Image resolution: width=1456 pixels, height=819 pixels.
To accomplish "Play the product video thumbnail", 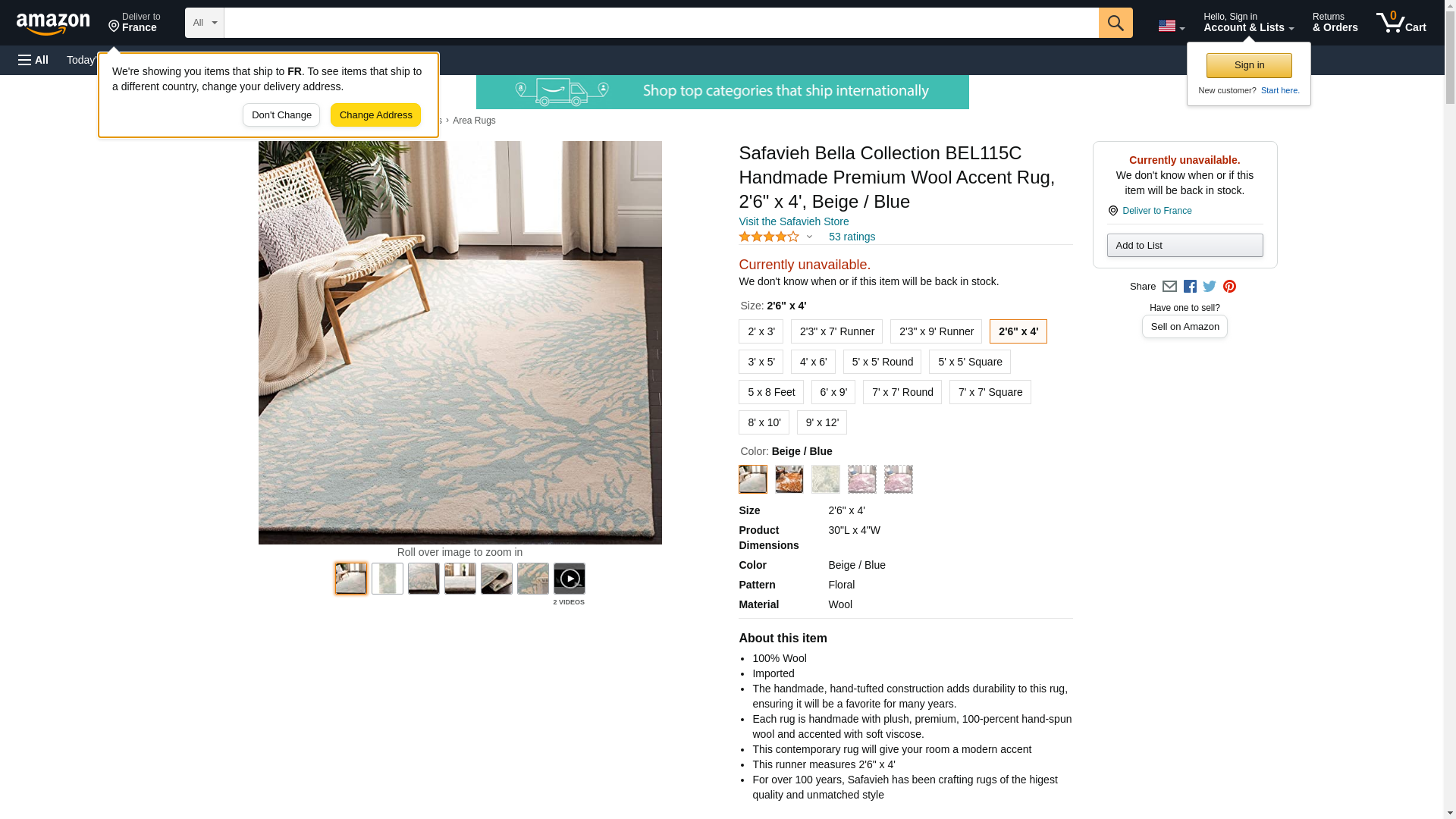I will tap(569, 579).
